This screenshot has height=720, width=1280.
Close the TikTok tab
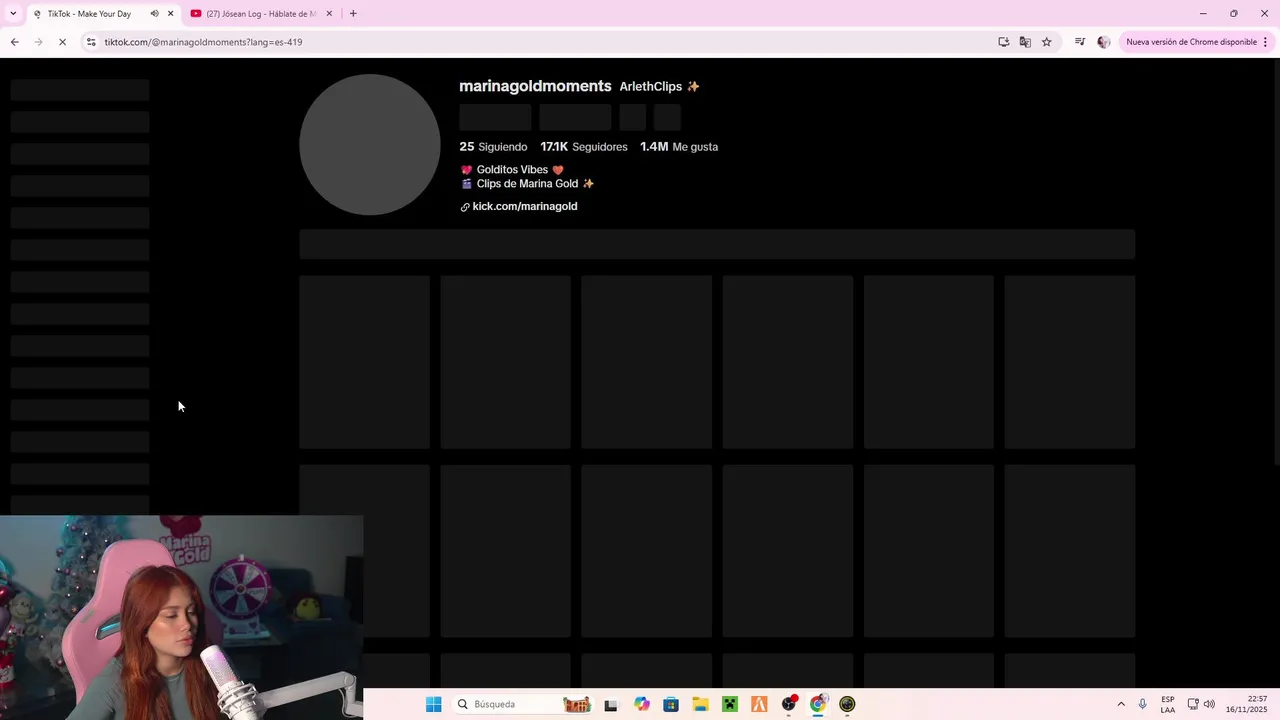pyautogui.click(x=170, y=14)
